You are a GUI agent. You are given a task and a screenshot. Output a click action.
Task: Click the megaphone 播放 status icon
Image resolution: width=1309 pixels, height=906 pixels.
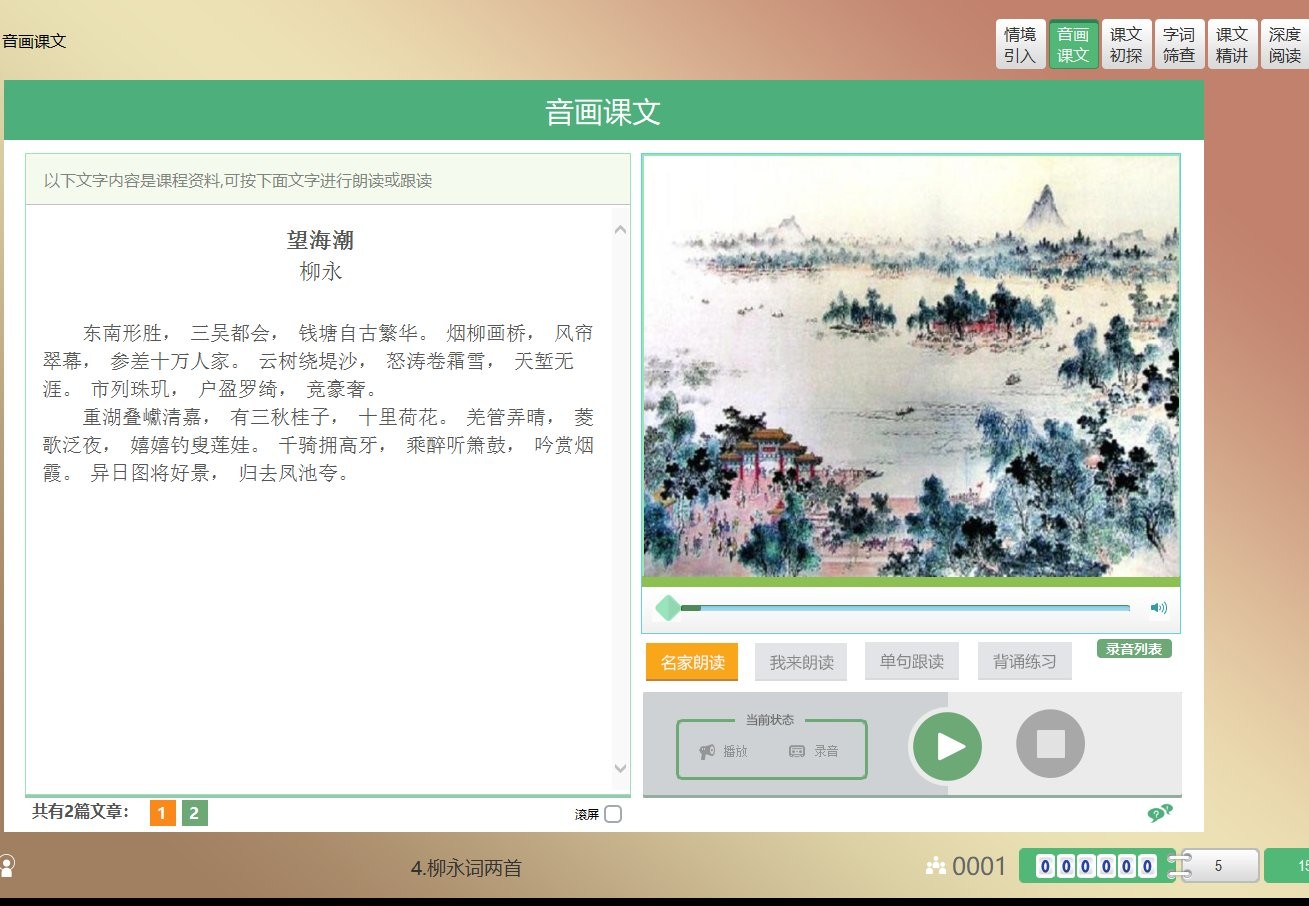[708, 751]
